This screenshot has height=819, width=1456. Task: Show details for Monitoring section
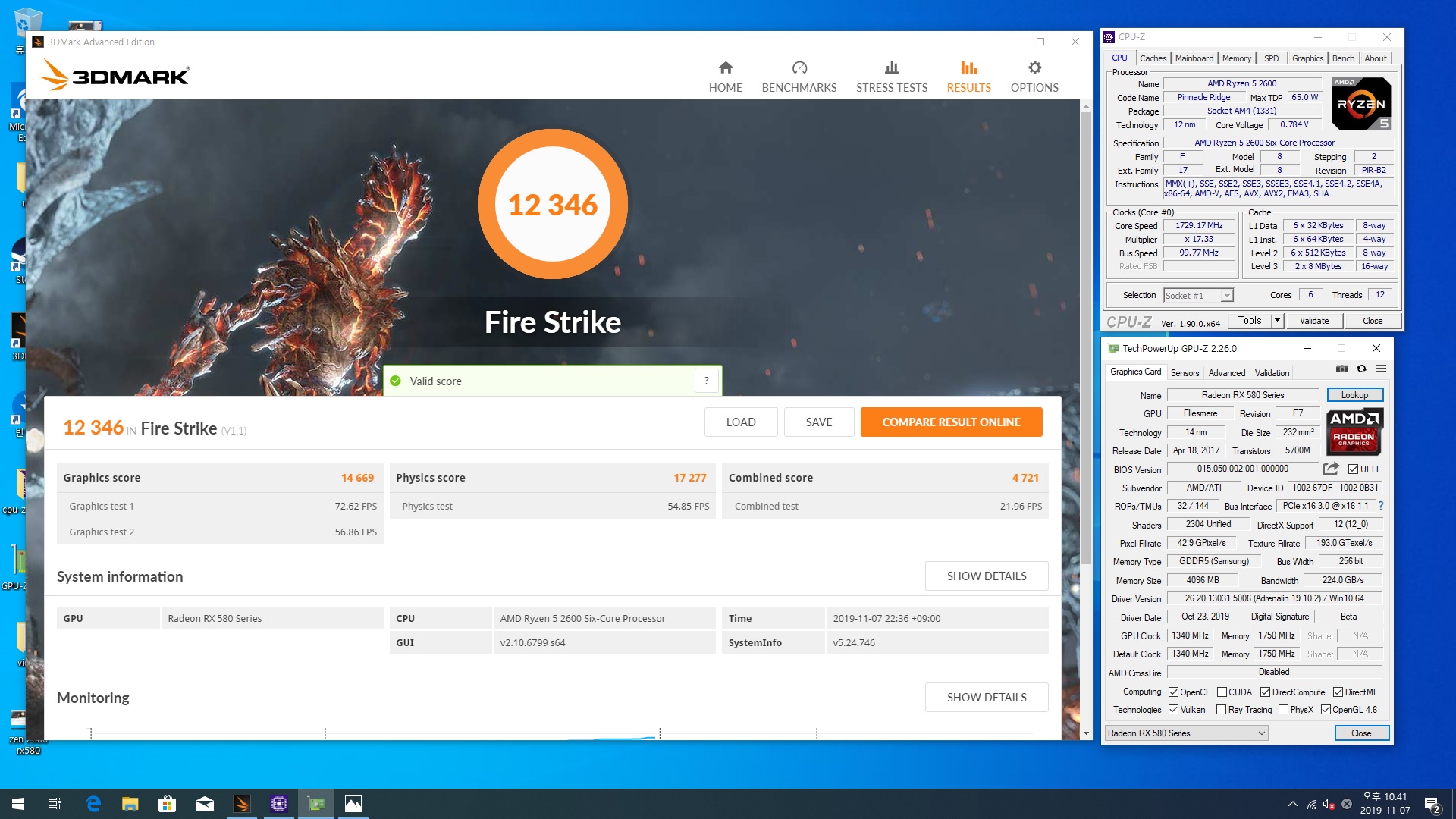(987, 698)
